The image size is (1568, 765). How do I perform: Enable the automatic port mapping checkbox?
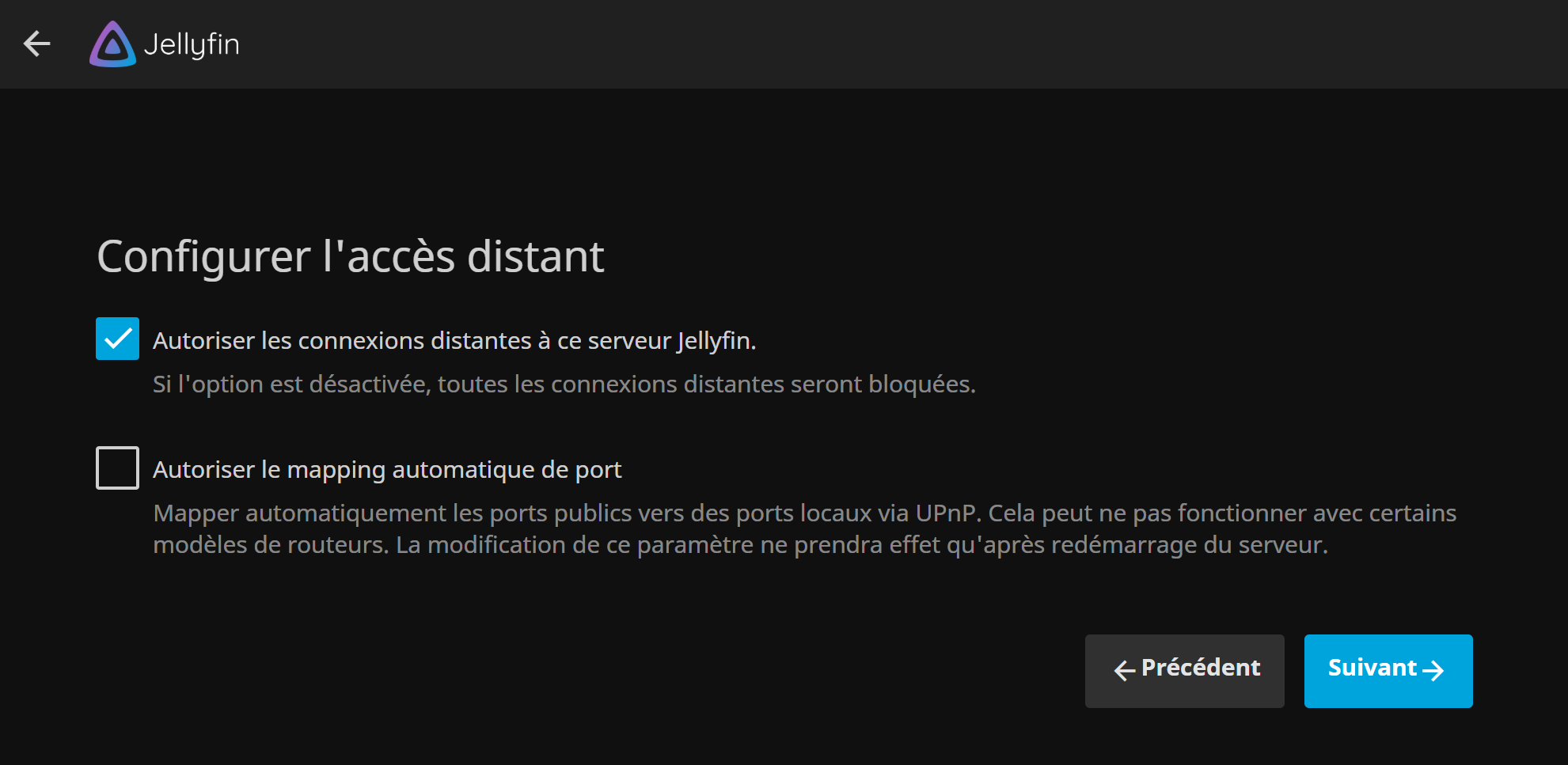[x=118, y=468]
